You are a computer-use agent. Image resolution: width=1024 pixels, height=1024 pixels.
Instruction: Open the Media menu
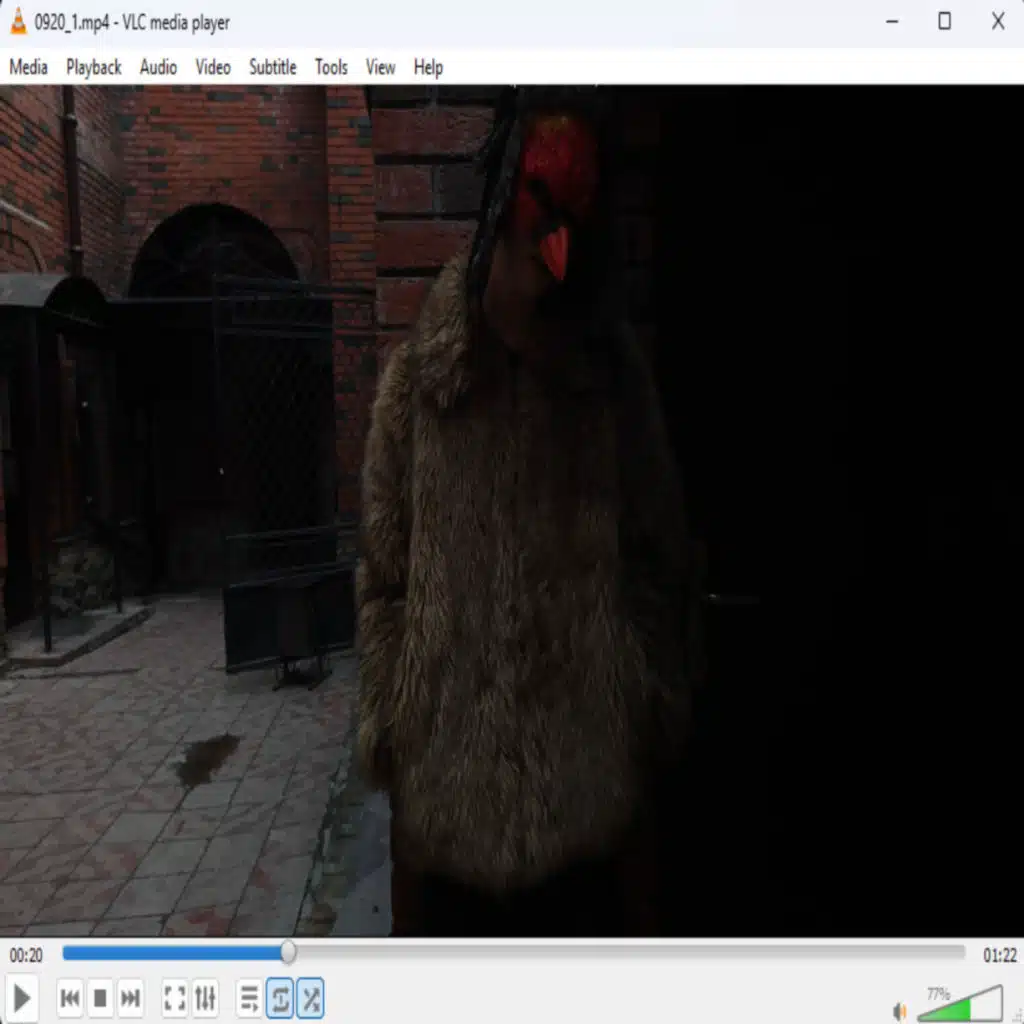(x=28, y=67)
